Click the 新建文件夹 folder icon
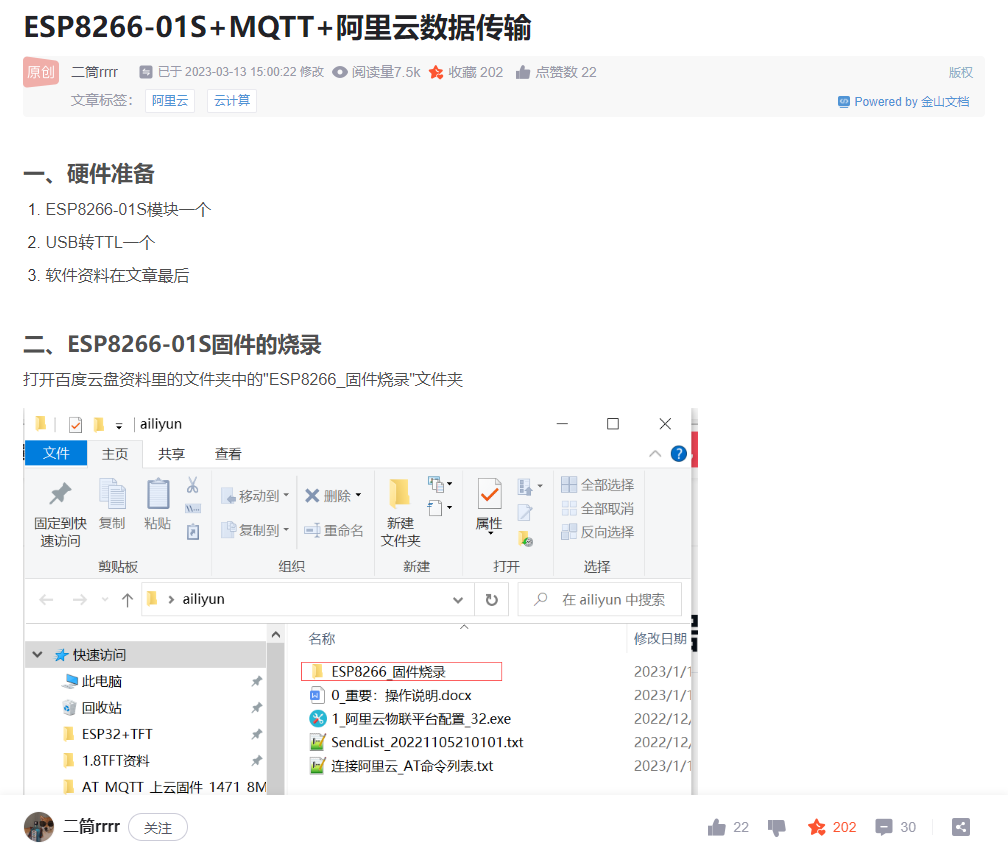The width and height of the screenshot is (1008, 857). click(x=400, y=494)
